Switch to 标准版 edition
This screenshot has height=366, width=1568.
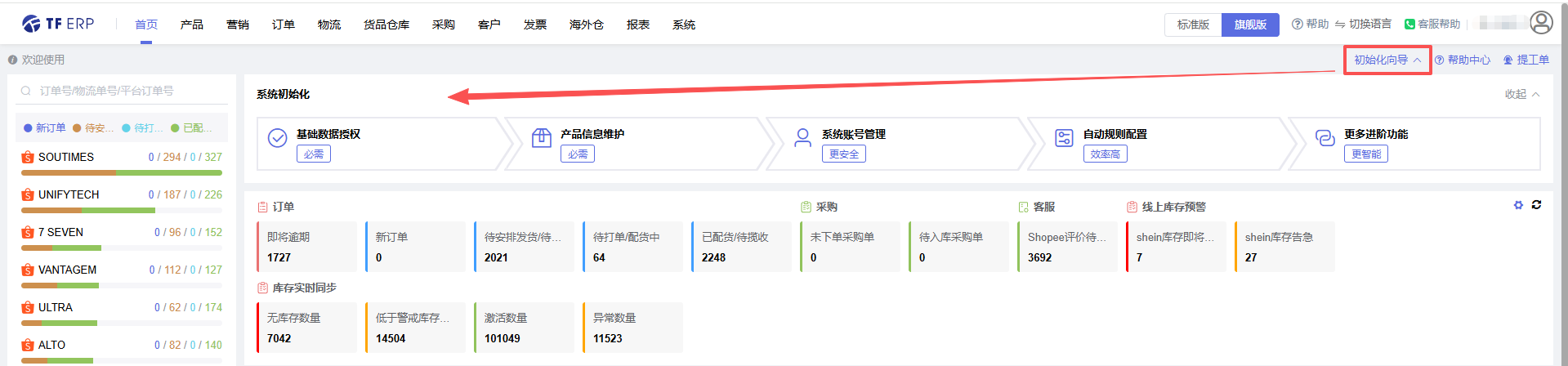click(x=1193, y=25)
